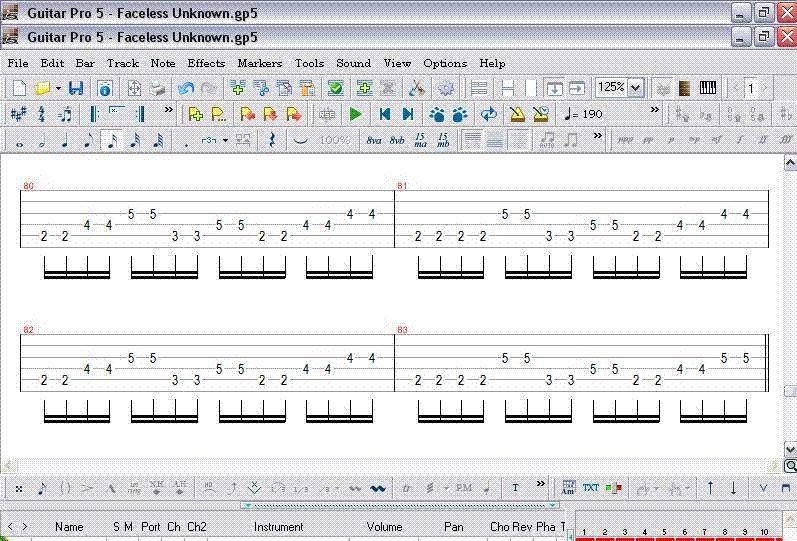Click the print icon
797x541 pixels.
[x=157, y=89]
